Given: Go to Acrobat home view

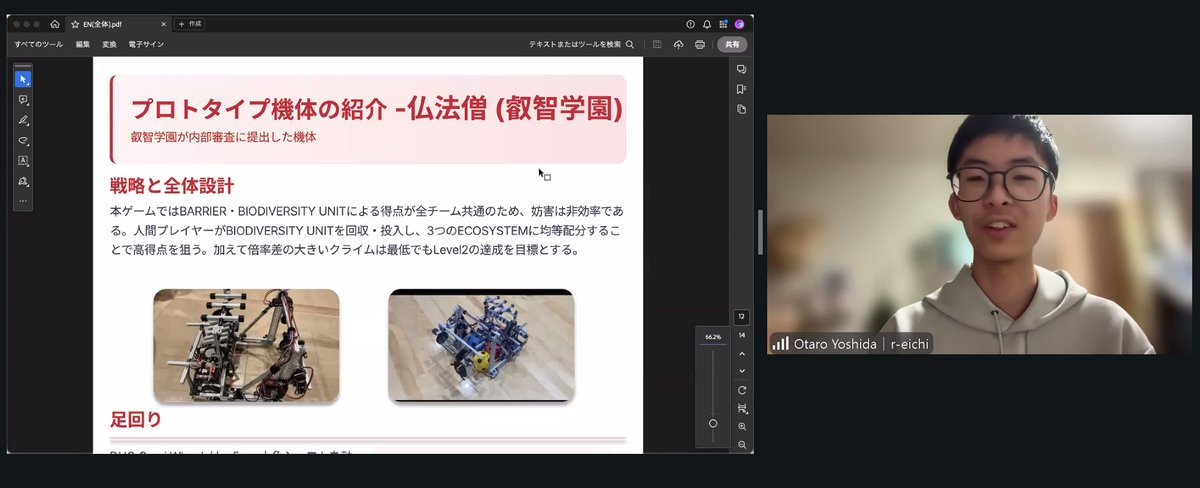Looking at the screenshot, I should click(54, 24).
